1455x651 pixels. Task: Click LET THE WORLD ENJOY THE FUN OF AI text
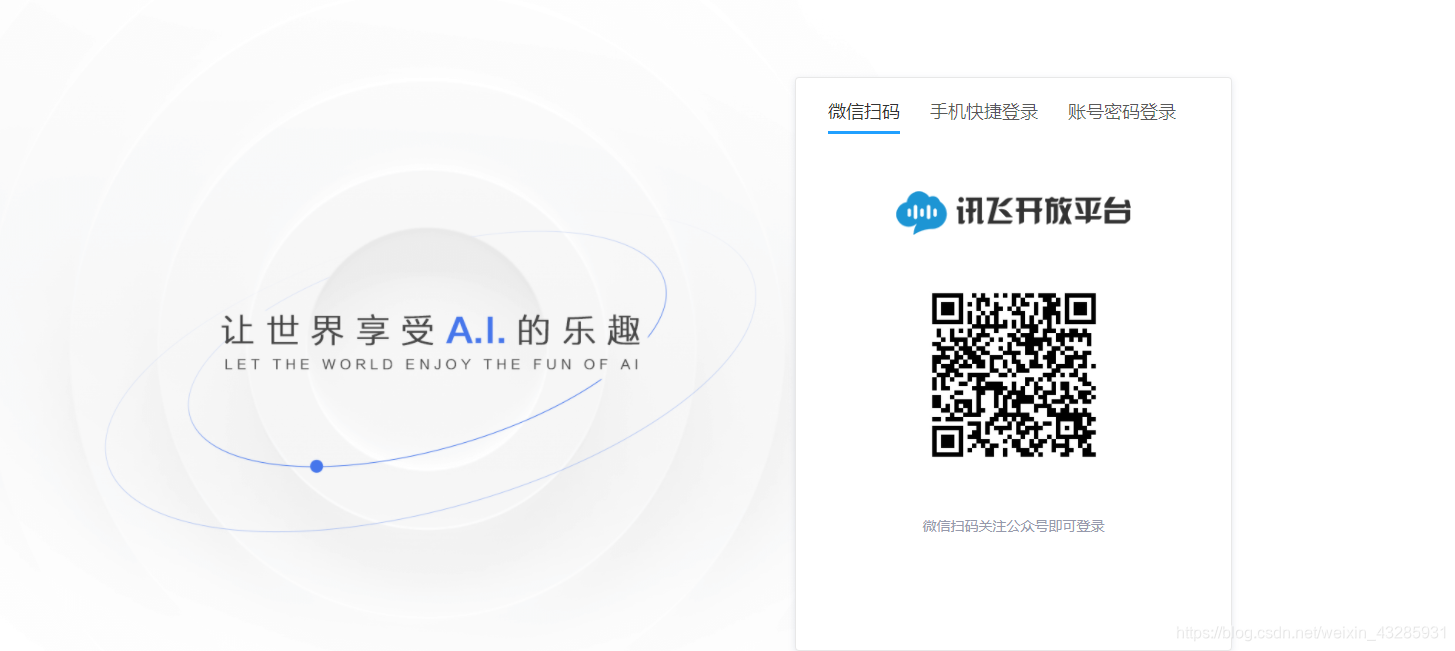tap(432, 364)
